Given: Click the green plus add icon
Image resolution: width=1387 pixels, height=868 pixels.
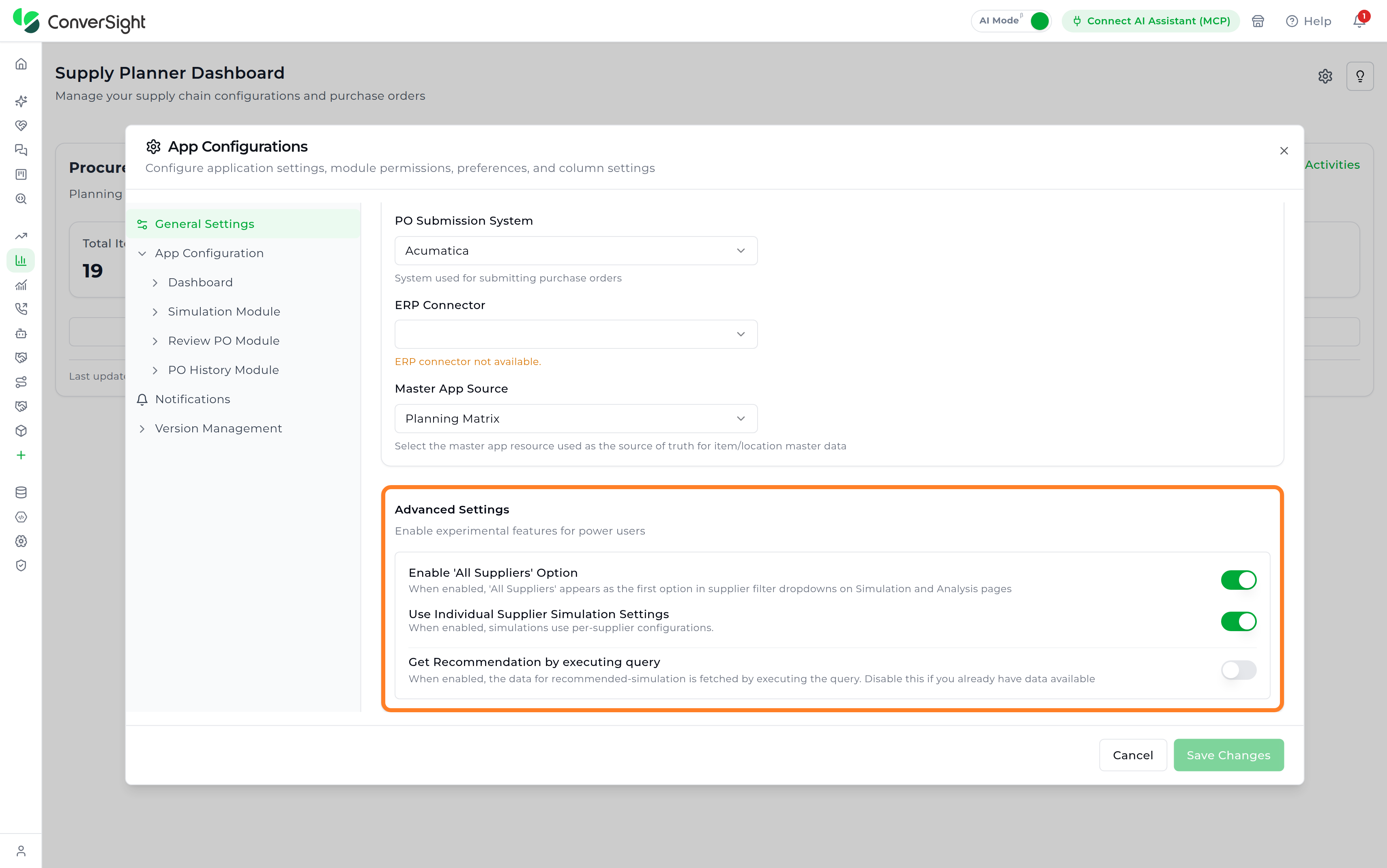Looking at the screenshot, I should click(x=21, y=455).
